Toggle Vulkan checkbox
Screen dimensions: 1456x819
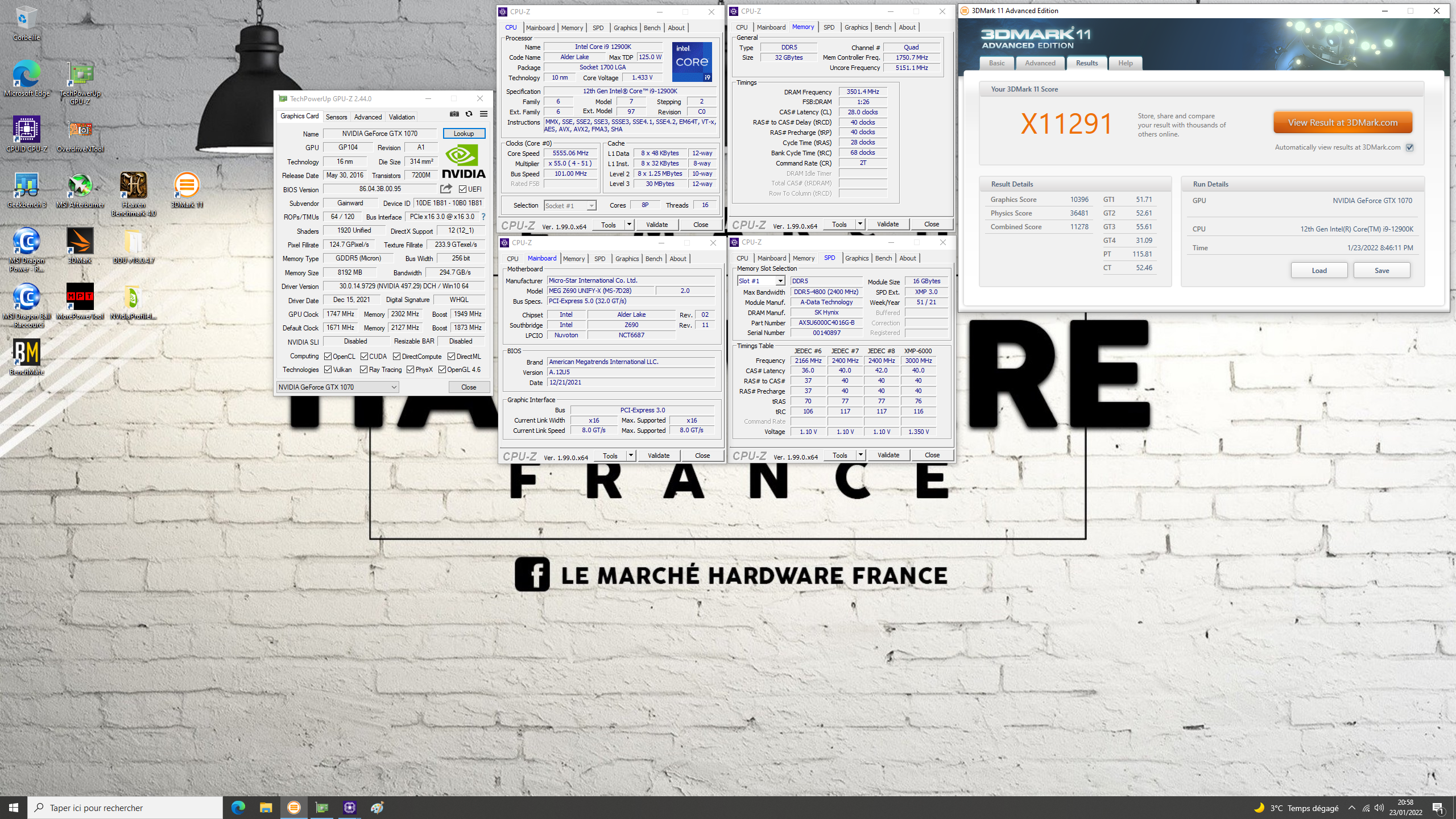pyautogui.click(x=328, y=370)
